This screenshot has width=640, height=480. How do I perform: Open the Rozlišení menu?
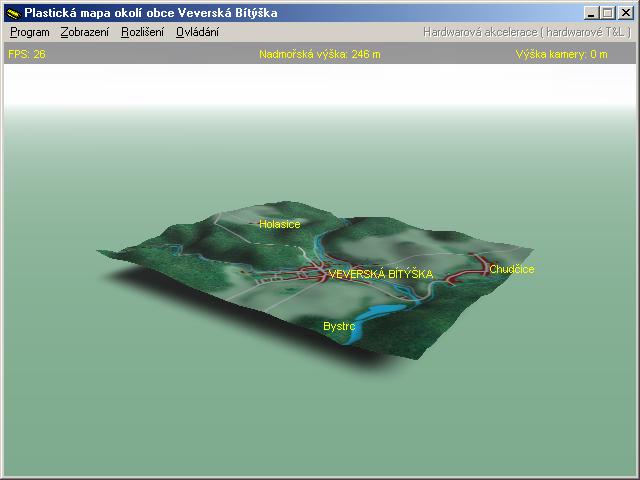pyautogui.click(x=142, y=32)
